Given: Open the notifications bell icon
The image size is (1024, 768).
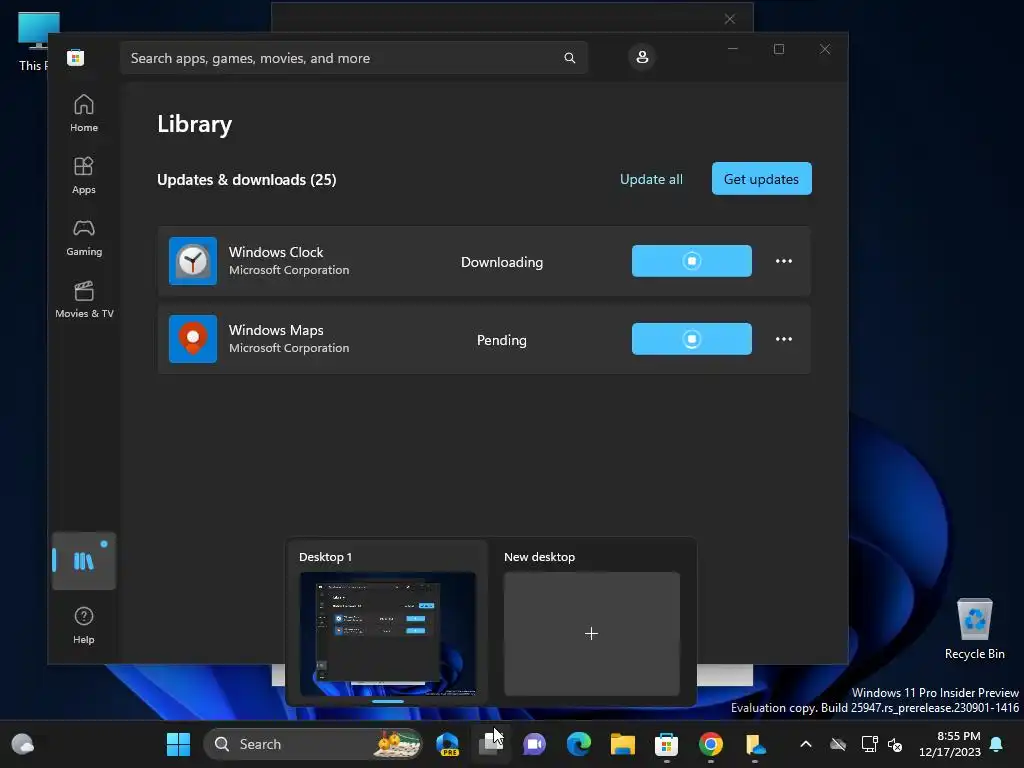Looking at the screenshot, I should point(997,744).
